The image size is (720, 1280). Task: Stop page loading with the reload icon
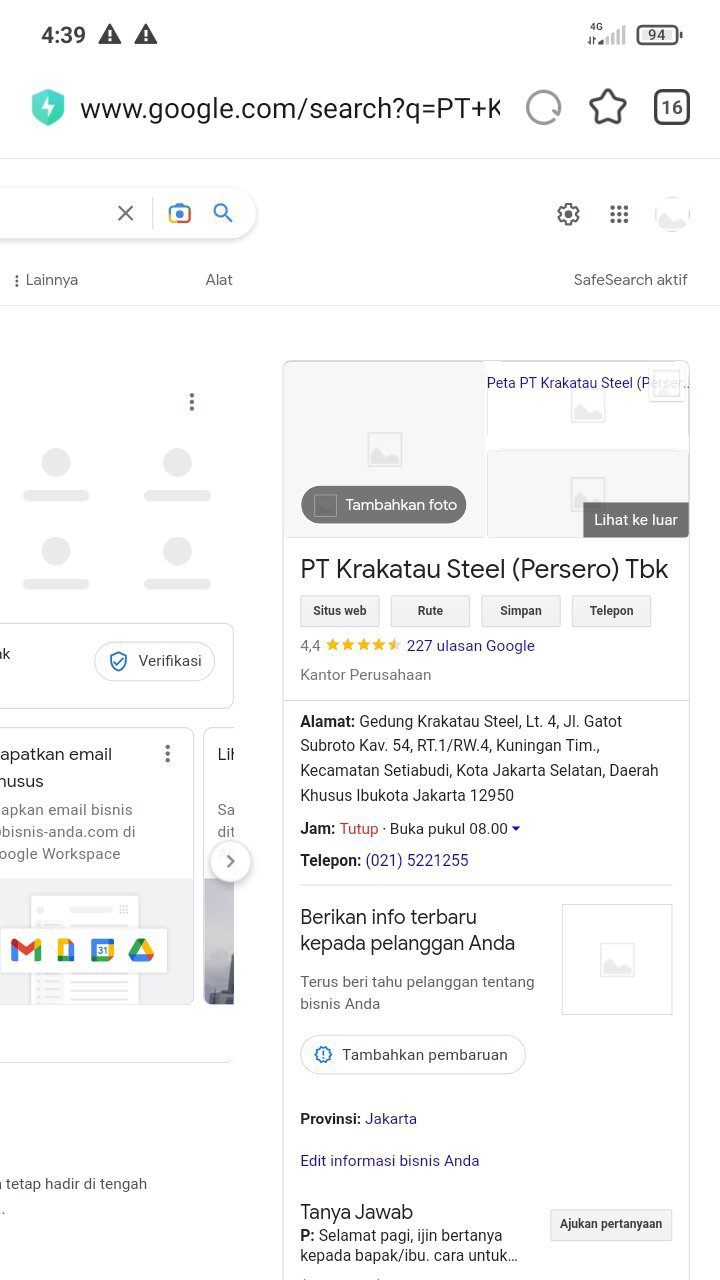point(544,107)
